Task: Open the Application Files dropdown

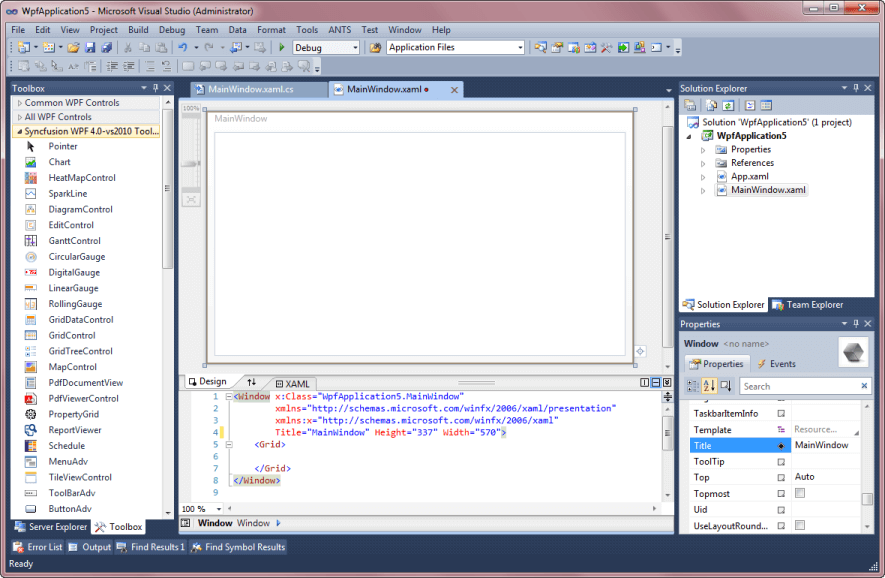Action: coord(520,48)
